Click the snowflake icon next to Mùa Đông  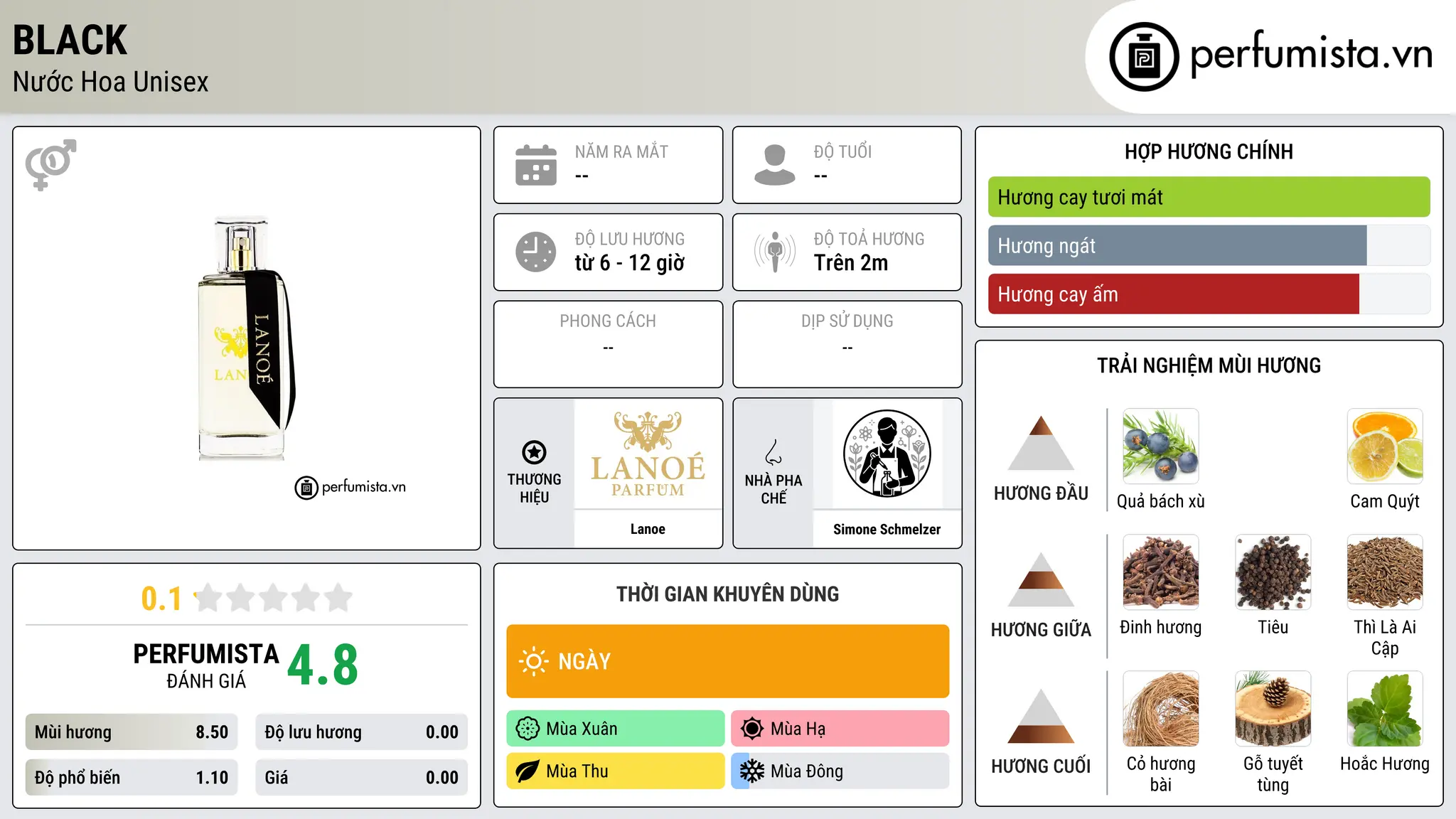click(752, 771)
